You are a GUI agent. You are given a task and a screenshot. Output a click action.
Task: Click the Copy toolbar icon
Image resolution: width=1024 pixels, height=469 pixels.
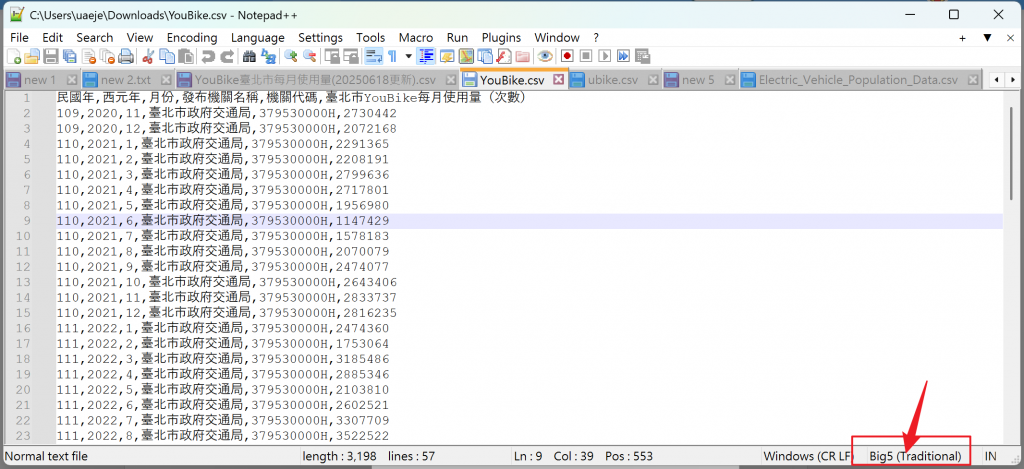[168, 56]
